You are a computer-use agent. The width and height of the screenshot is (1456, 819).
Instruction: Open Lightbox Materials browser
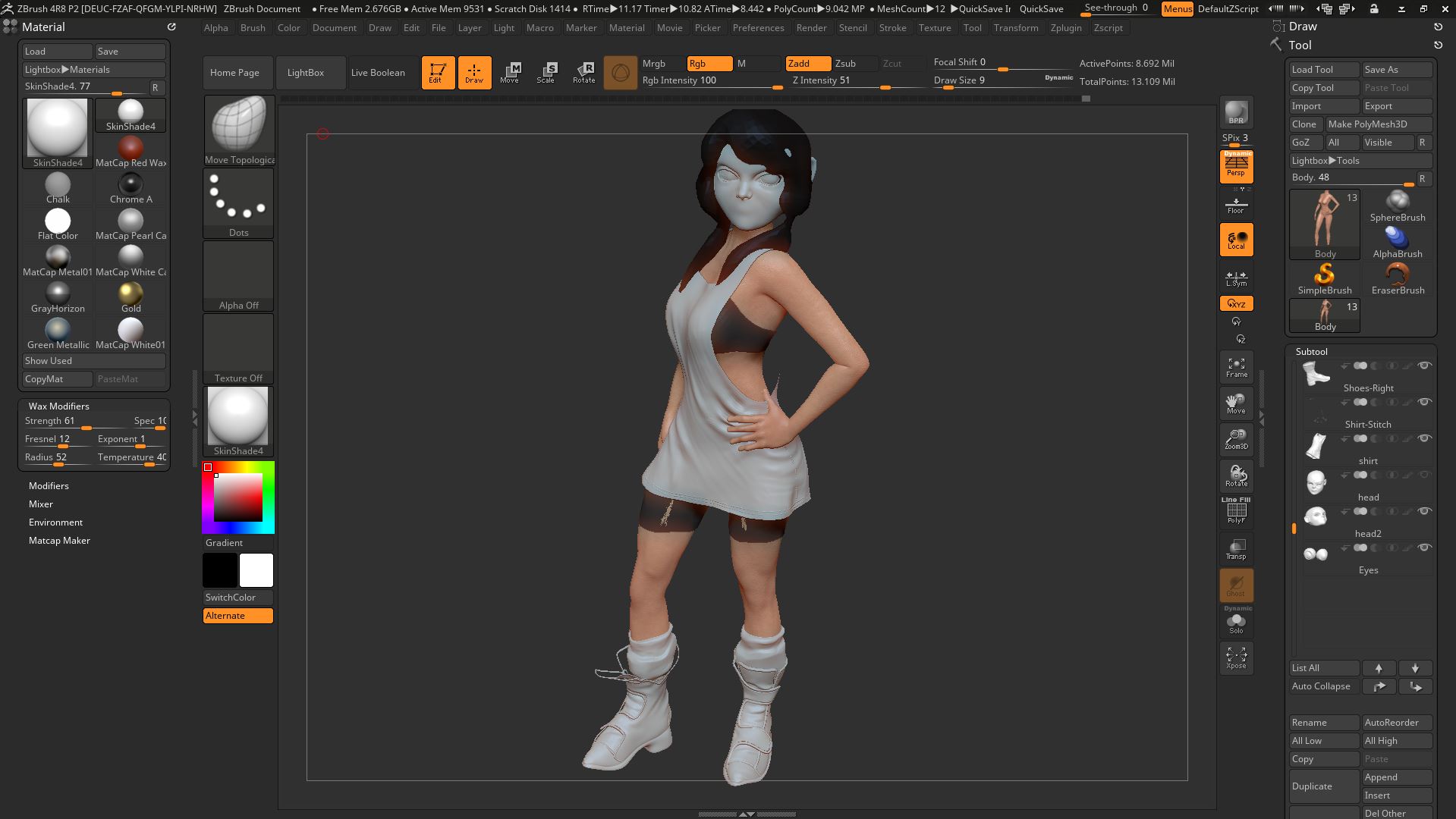94,70
